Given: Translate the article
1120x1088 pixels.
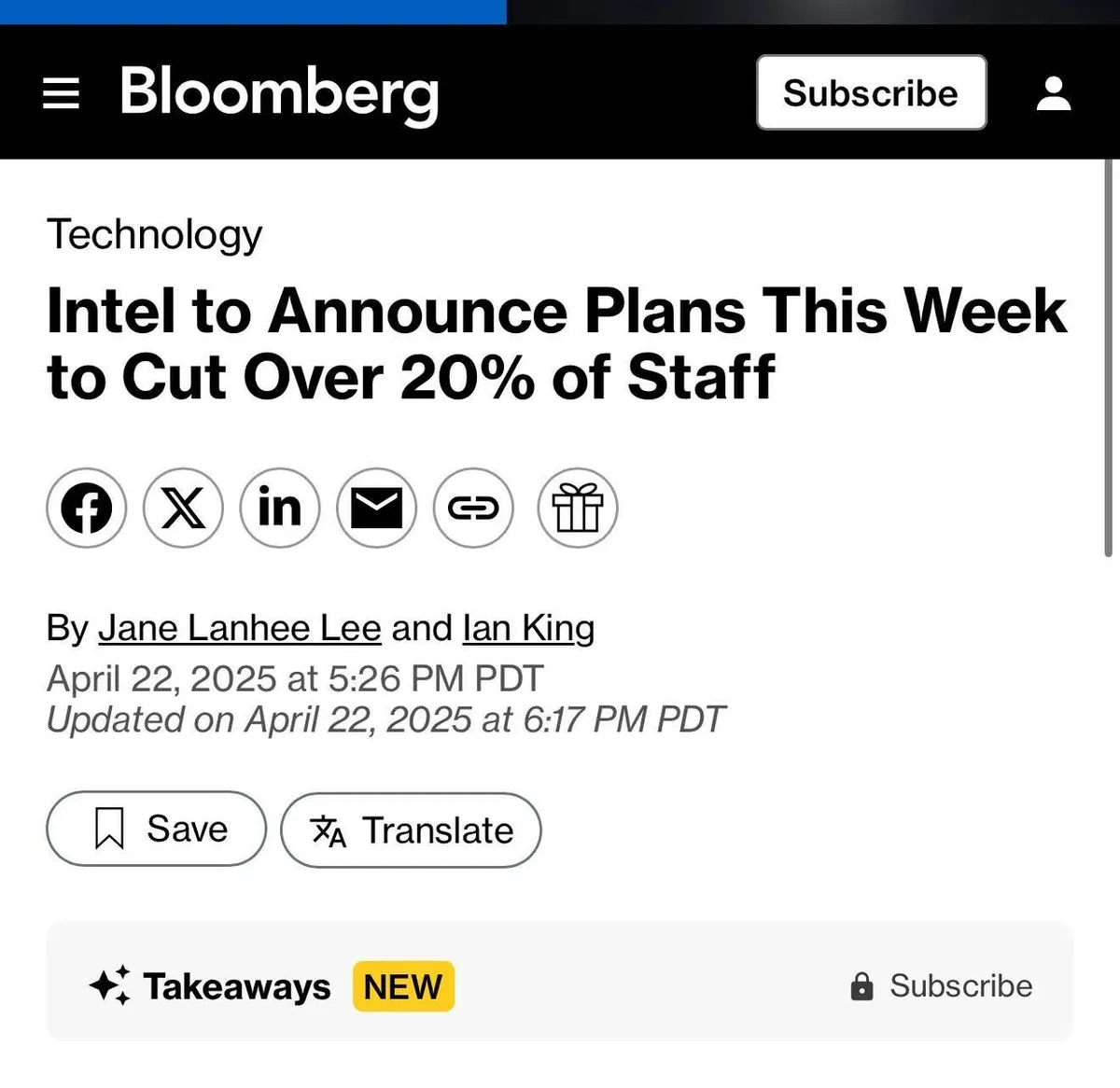Looking at the screenshot, I should pos(411,830).
